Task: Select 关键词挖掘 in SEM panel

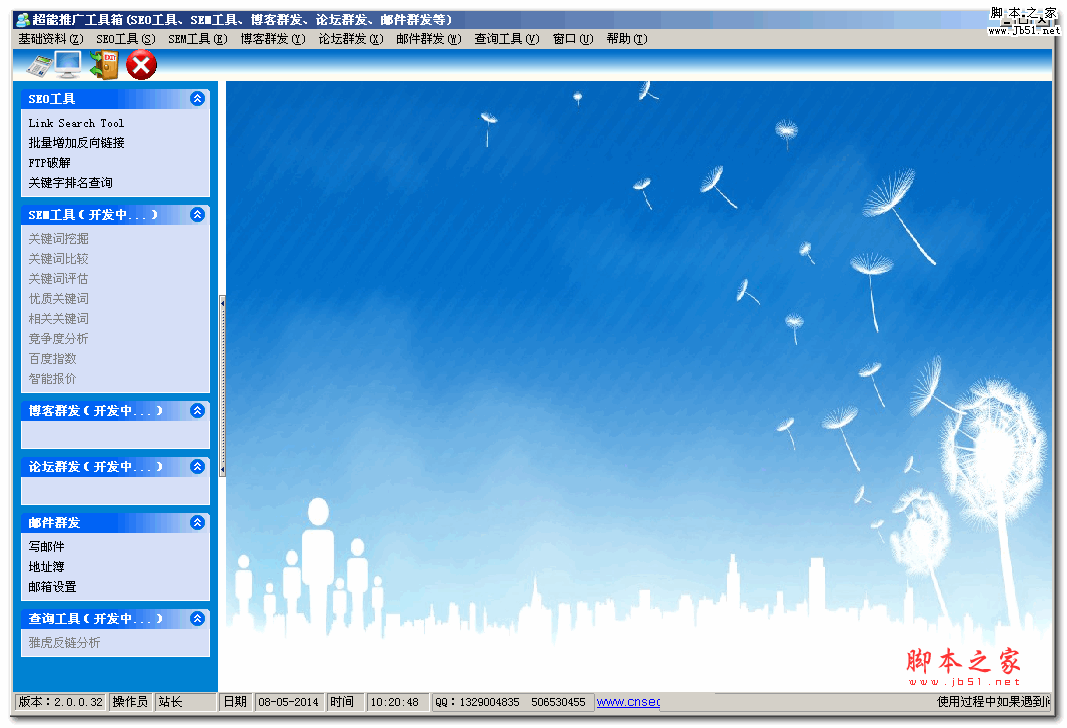Action: (x=59, y=239)
